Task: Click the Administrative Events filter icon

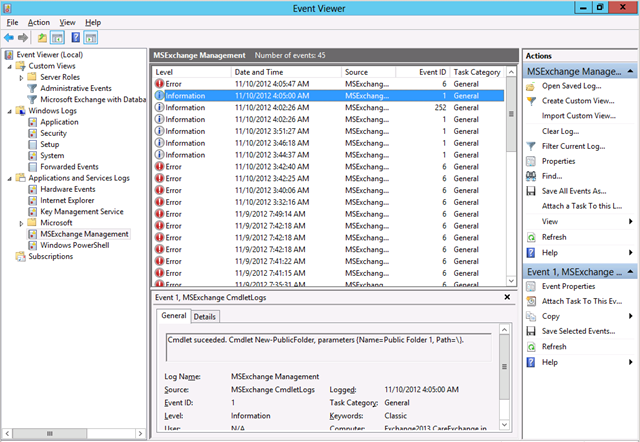Action: click(32, 88)
